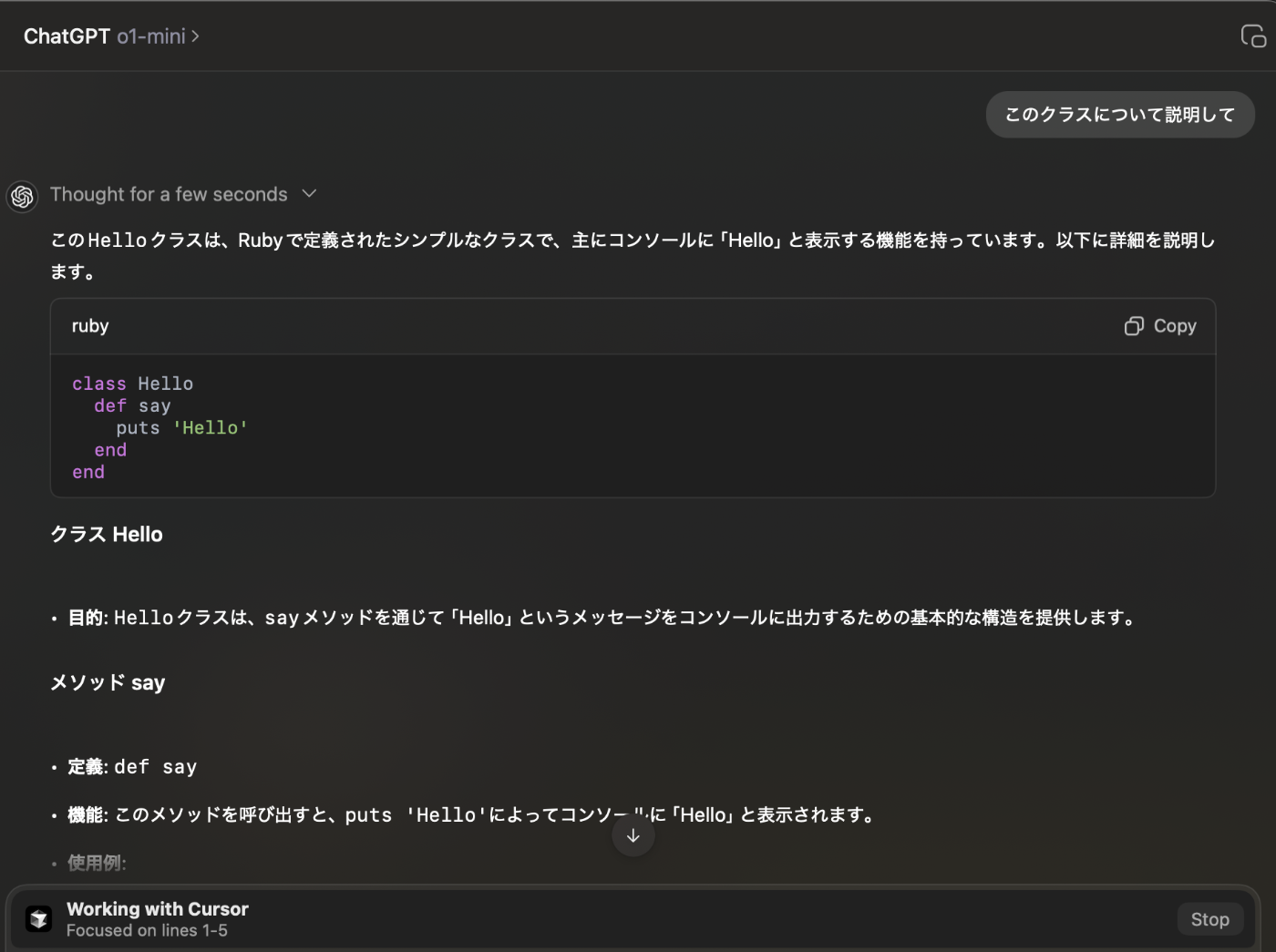
Task: Click the copy icon in the code header
Action: 1134,326
